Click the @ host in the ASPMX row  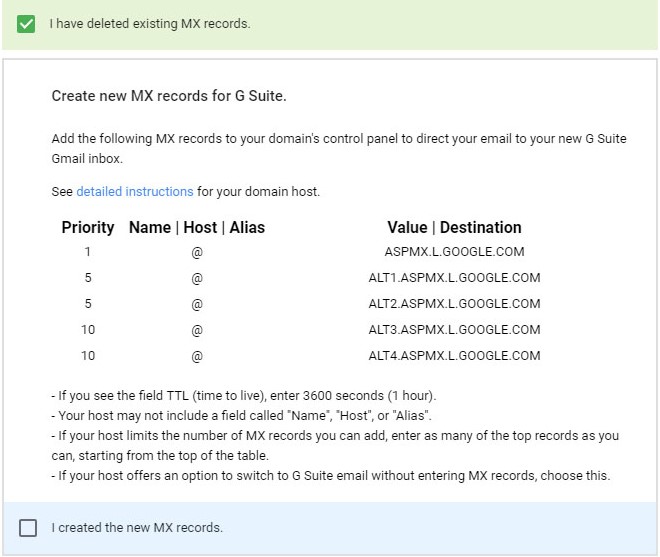[197, 252]
